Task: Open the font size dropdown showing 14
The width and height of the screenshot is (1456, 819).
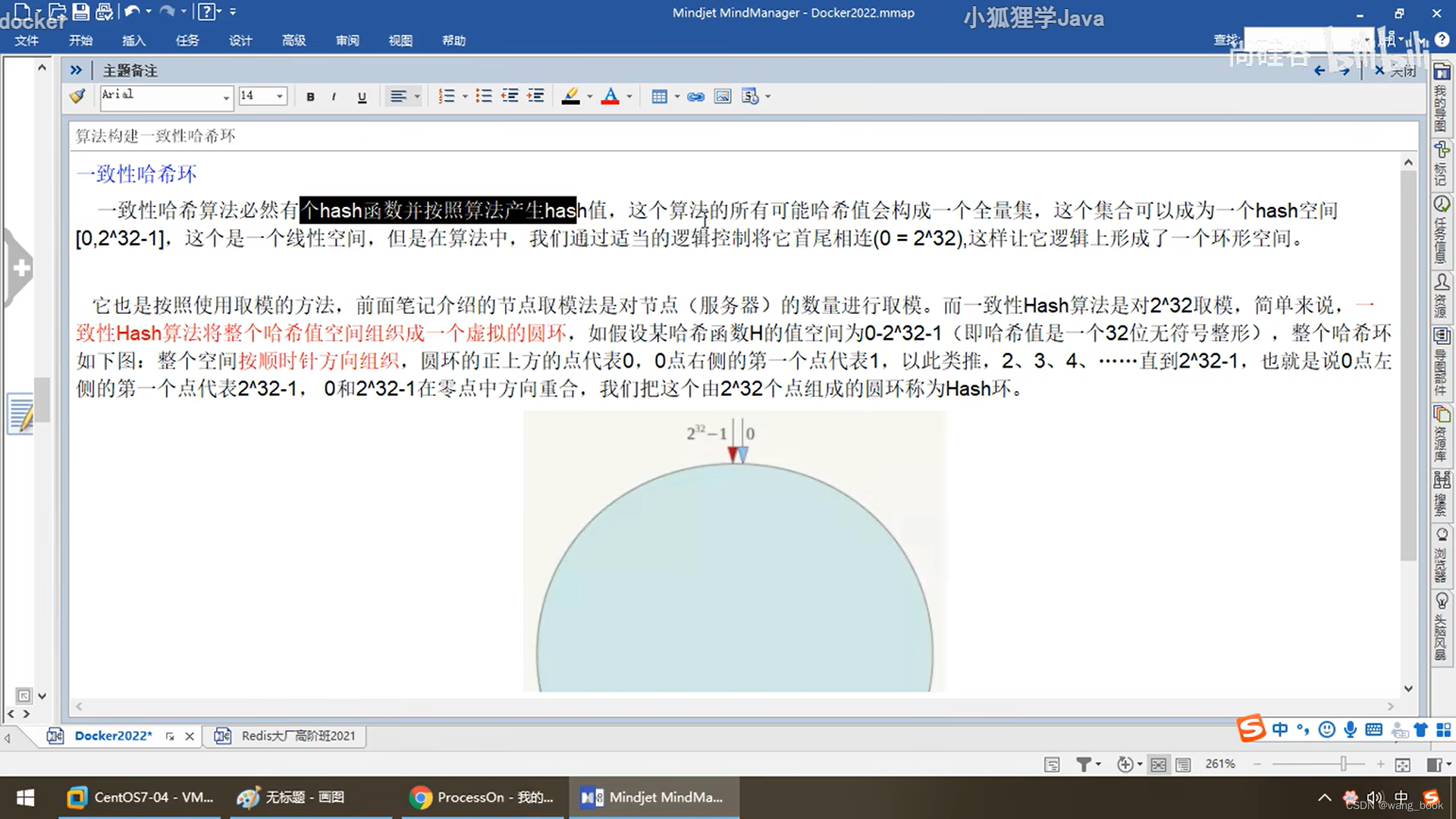Action: [x=278, y=96]
